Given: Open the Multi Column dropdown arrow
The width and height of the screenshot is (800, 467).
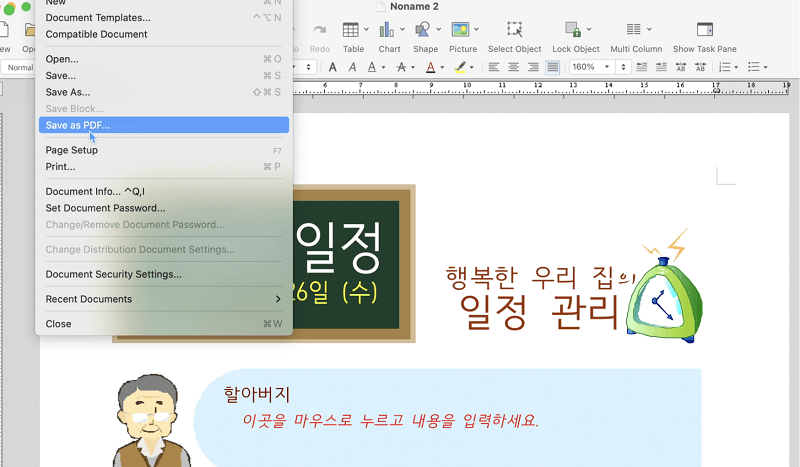Looking at the screenshot, I should click(649, 30).
